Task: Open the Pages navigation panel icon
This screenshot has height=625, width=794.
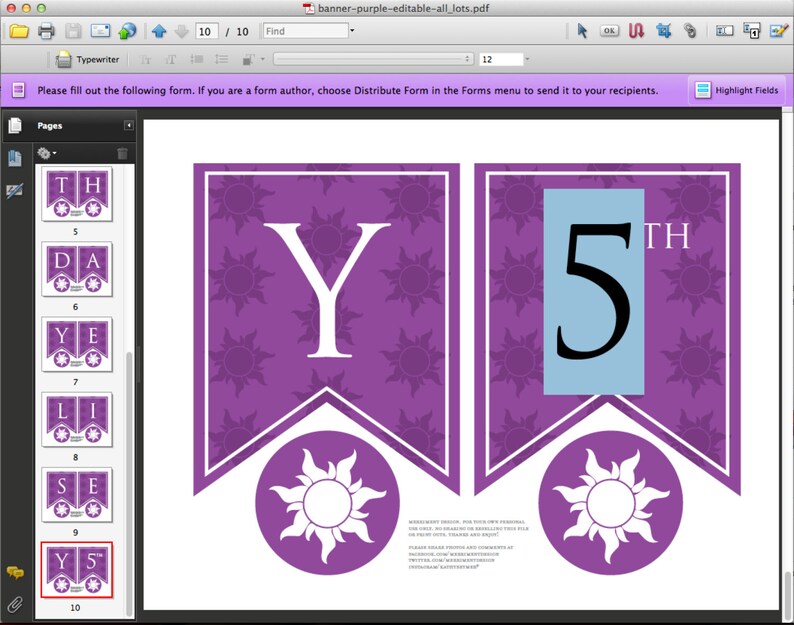Action: pyautogui.click(x=15, y=125)
